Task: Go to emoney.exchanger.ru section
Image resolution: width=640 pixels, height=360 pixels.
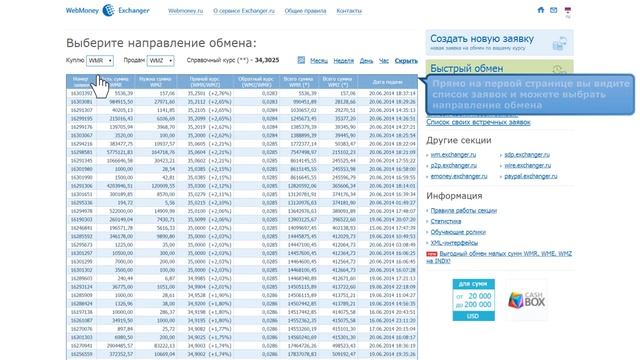Action: (x=459, y=176)
